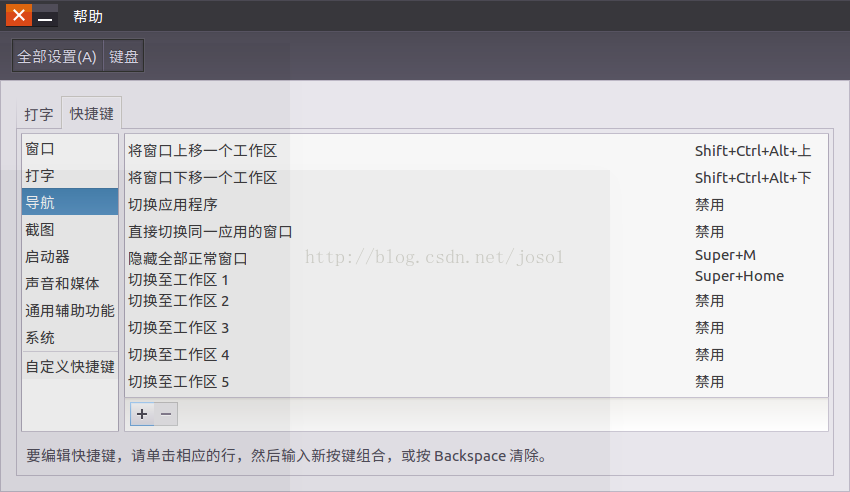Click the 将窗口下移一个工作区 row
This screenshot has height=492, width=850.
476,178
